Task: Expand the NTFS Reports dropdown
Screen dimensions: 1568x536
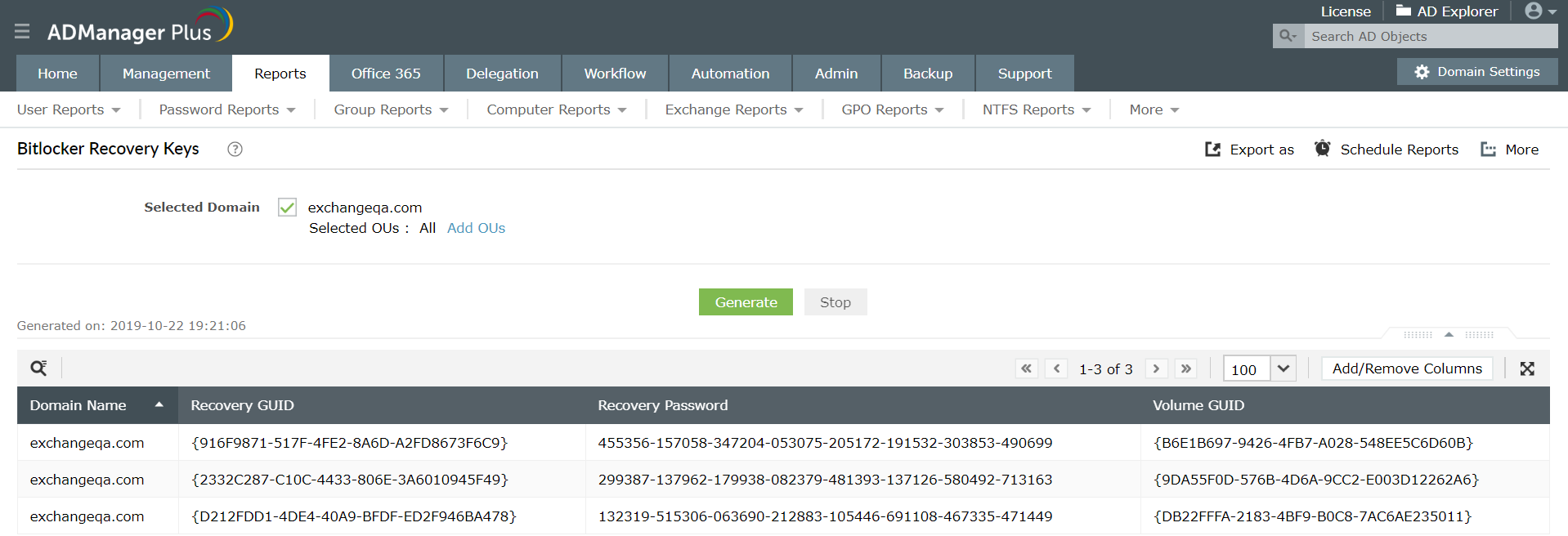Action: (1037, 109)
